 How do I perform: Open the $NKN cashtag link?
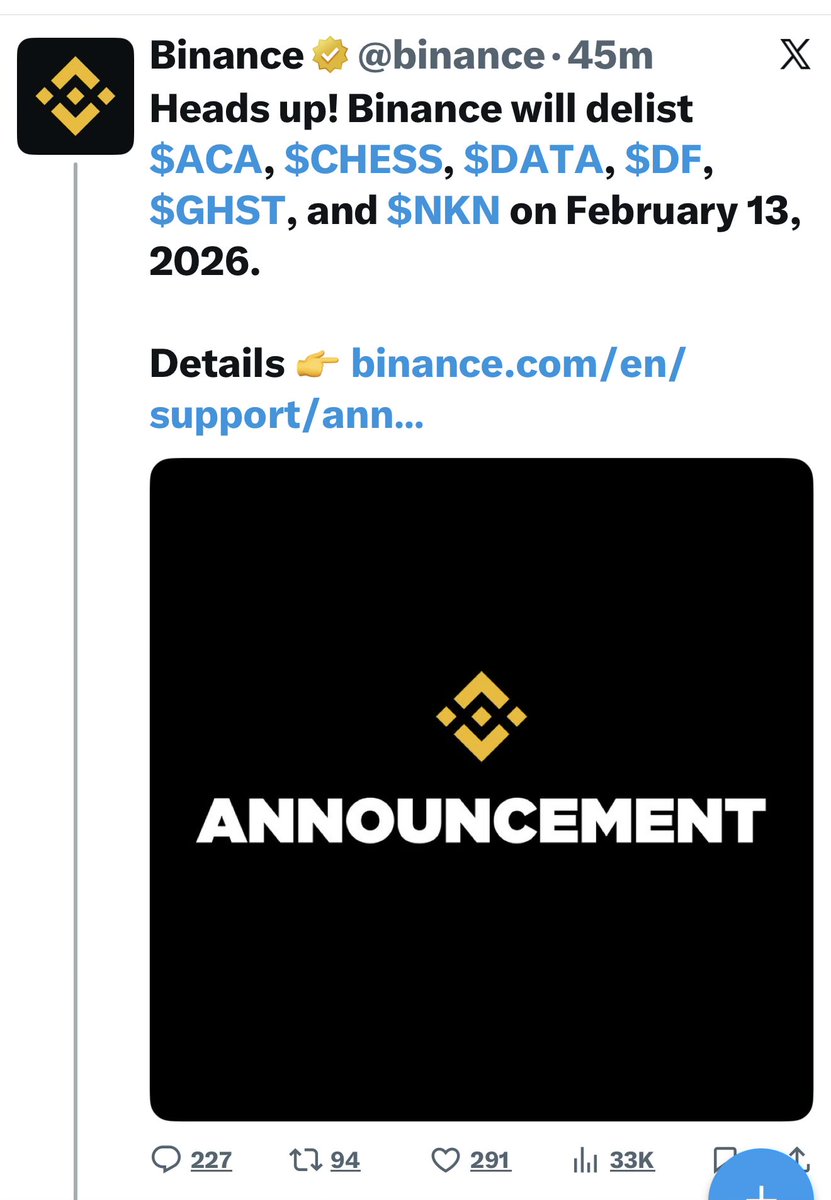click(443, 211)
